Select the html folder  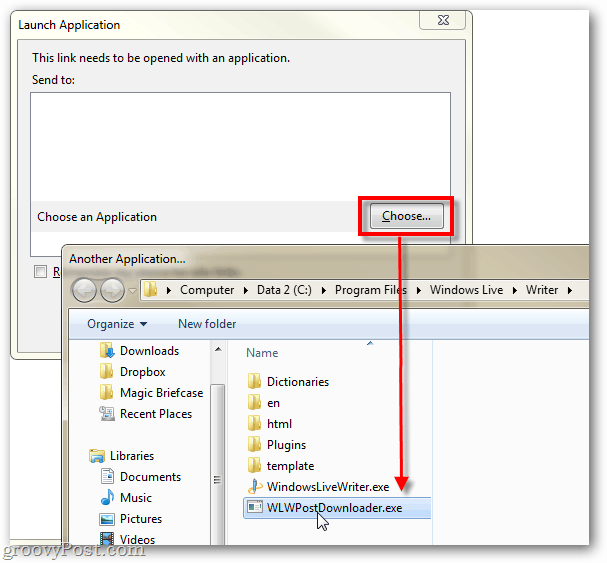(279, 424)
